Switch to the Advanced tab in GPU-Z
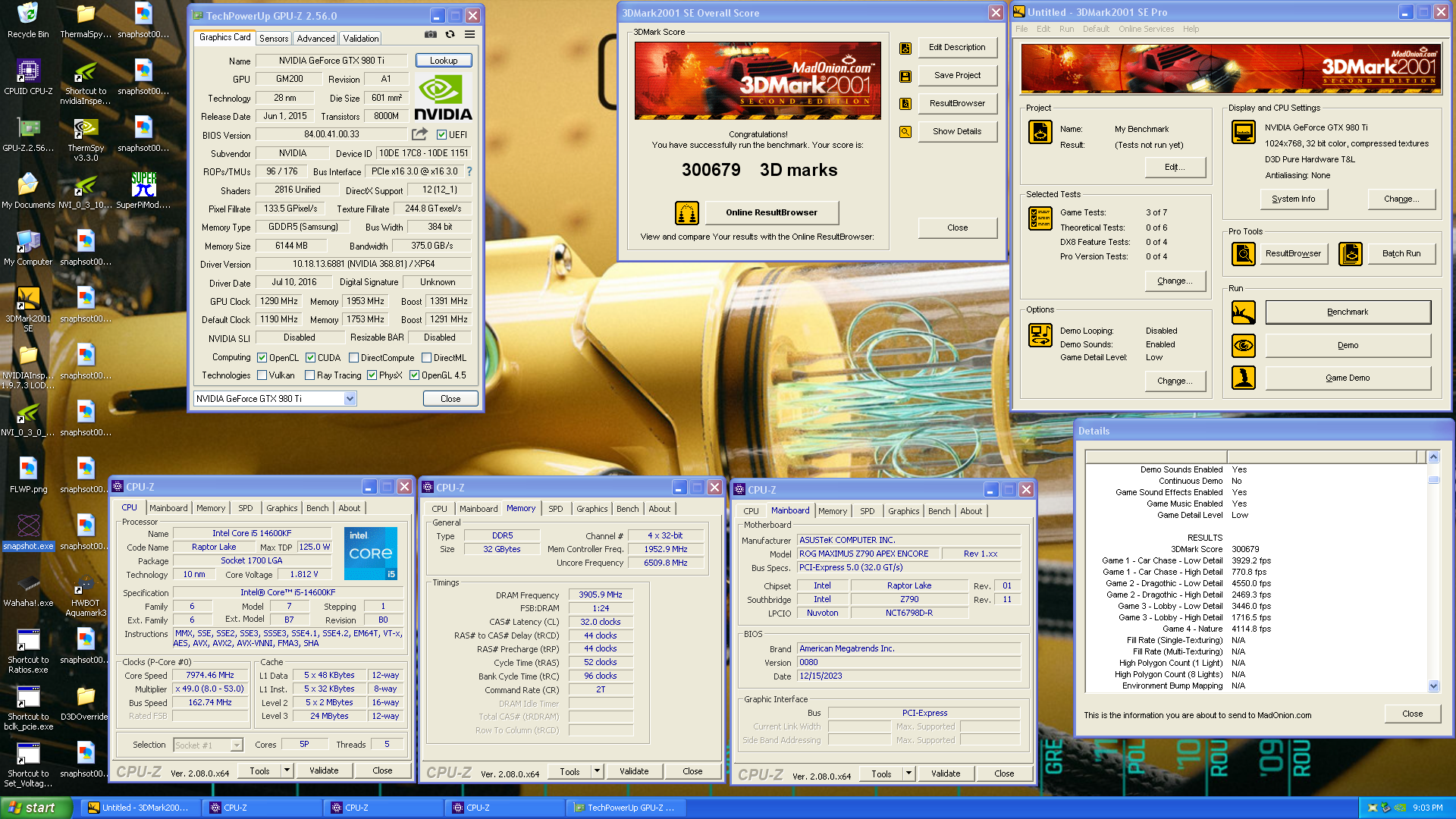1456x819 pixels. [x=315, y=39]
